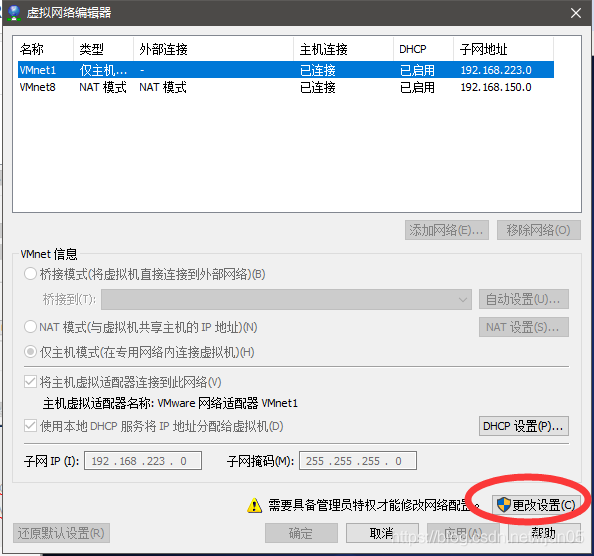Click subnet address 192.168.223.0 cell
This screenshot has width=594, height=556.
[496, 70]
